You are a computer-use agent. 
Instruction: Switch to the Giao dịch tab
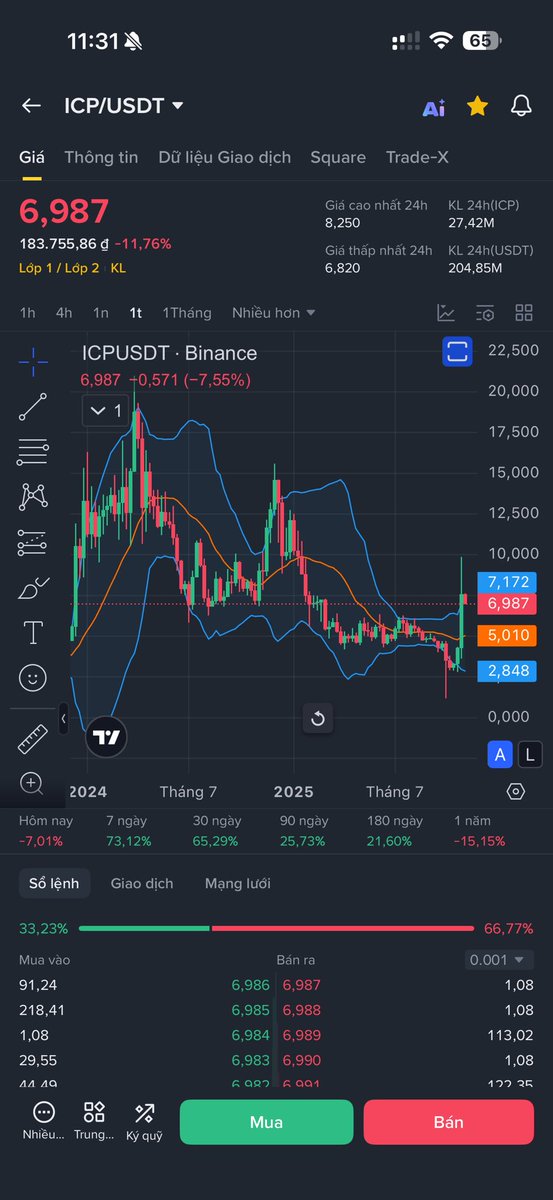[x=142, y=883]
